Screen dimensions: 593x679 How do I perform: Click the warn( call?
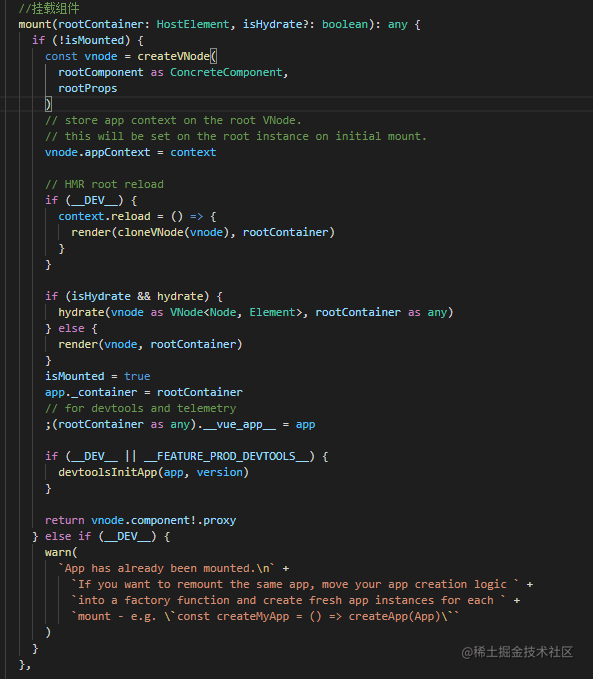point(61,553)
